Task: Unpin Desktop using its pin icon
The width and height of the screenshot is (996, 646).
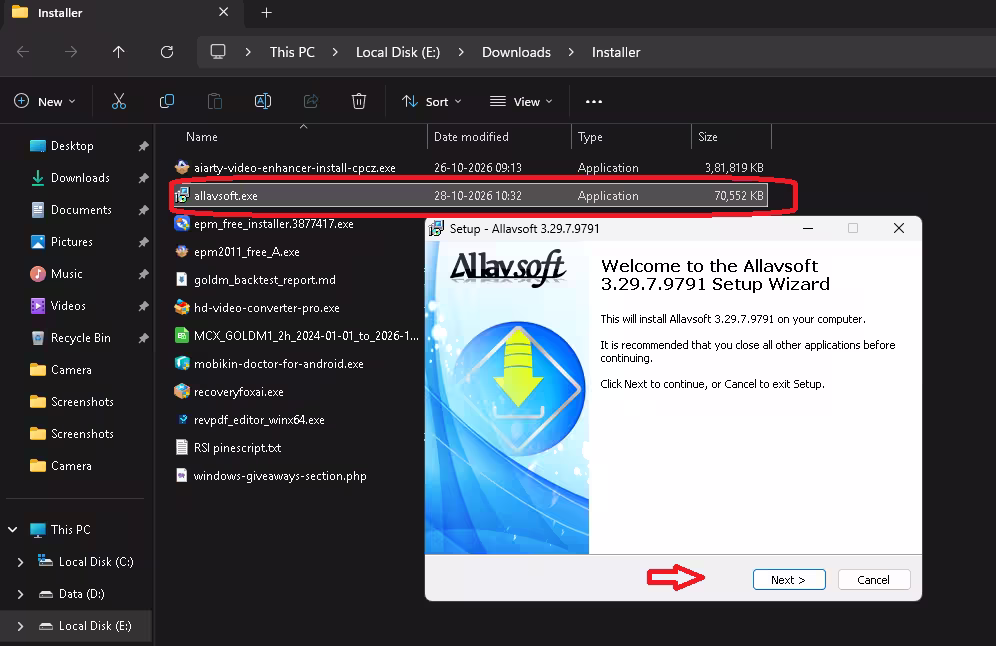Action: 144,146
